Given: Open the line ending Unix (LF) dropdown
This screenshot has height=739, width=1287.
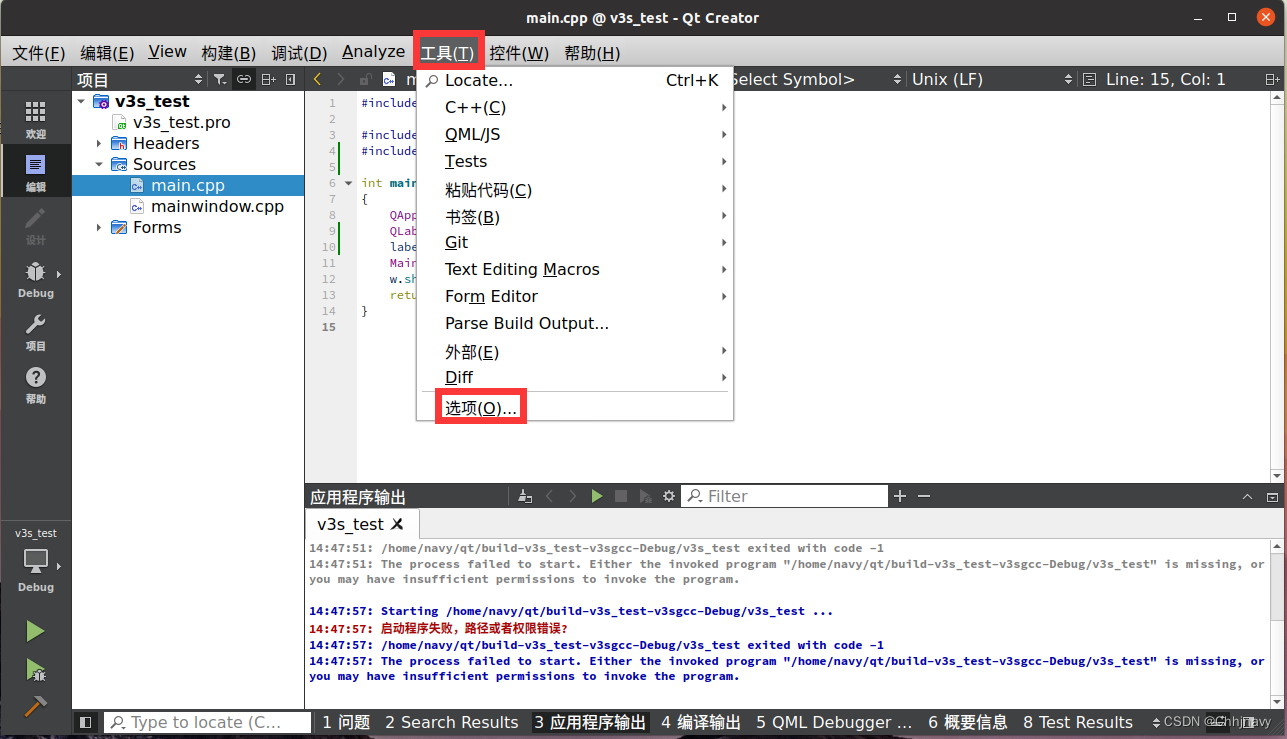Looking at the screenshot, I should point(992,79).
